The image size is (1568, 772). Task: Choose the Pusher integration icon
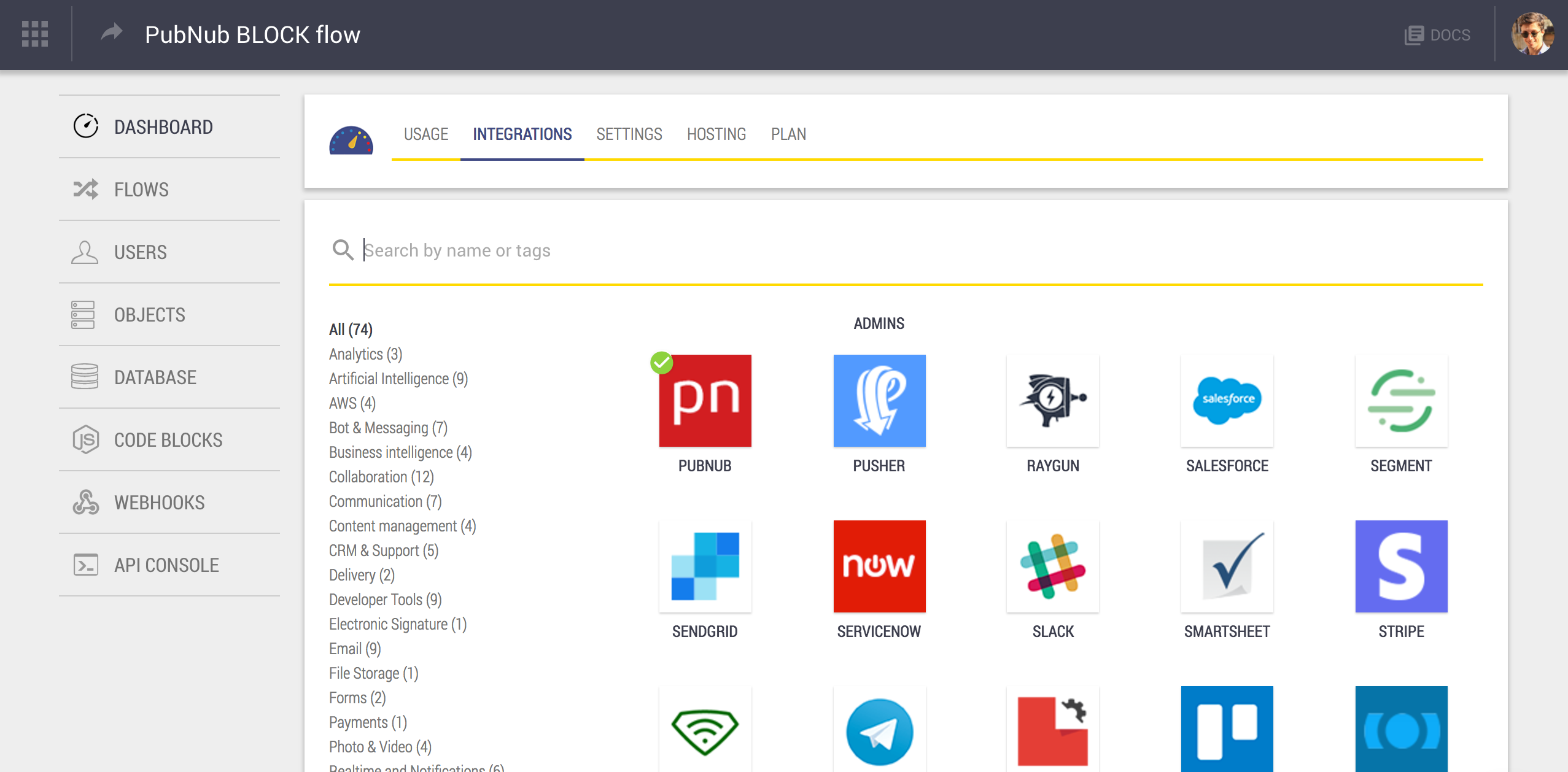pos(879,401)
